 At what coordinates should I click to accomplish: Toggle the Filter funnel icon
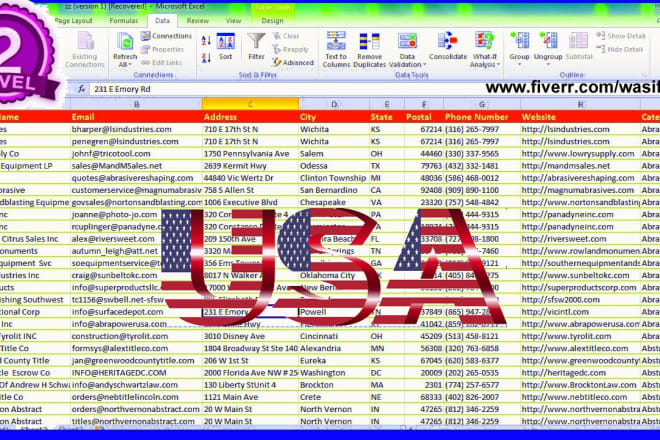[256, 41]
